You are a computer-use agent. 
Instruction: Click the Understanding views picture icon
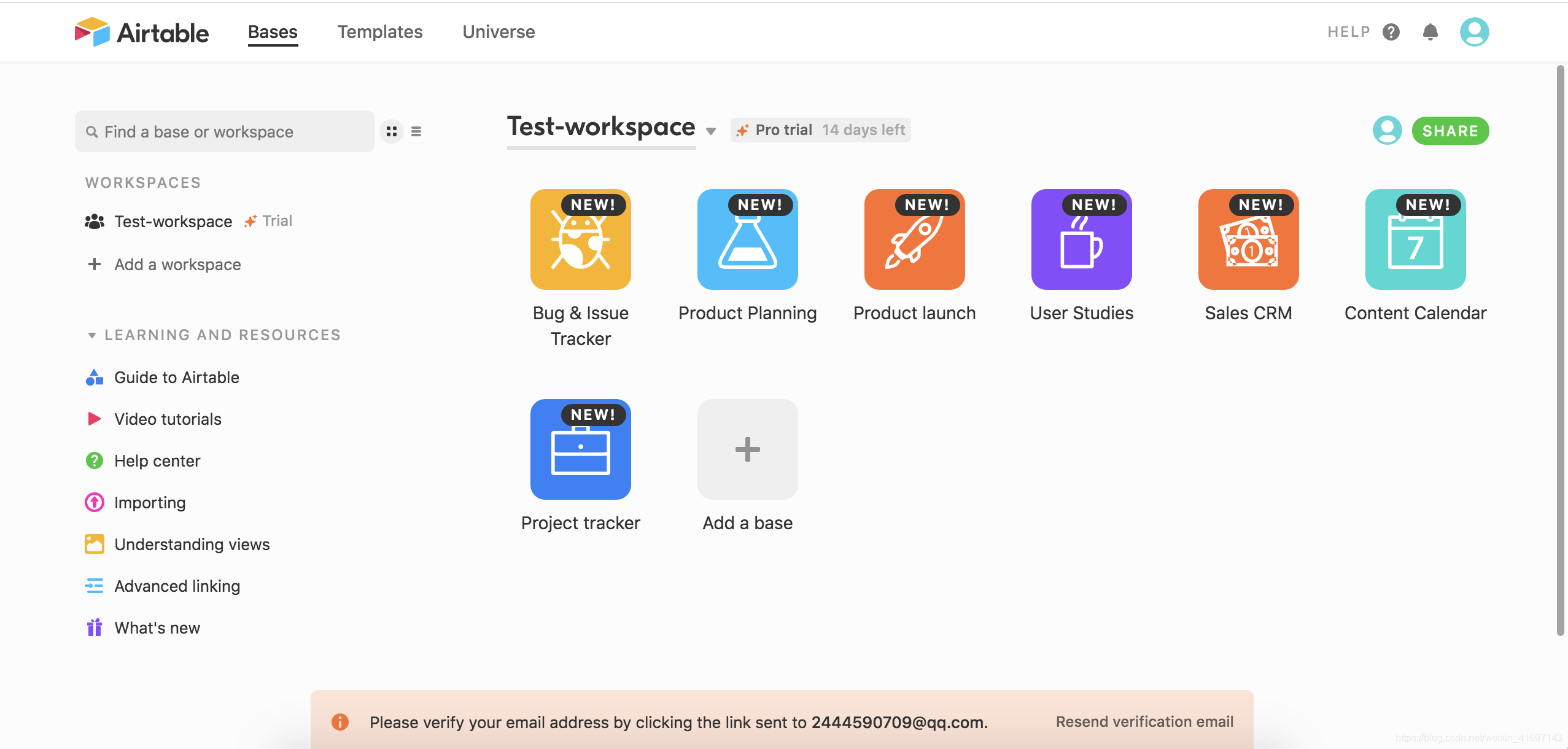[94, 544]
